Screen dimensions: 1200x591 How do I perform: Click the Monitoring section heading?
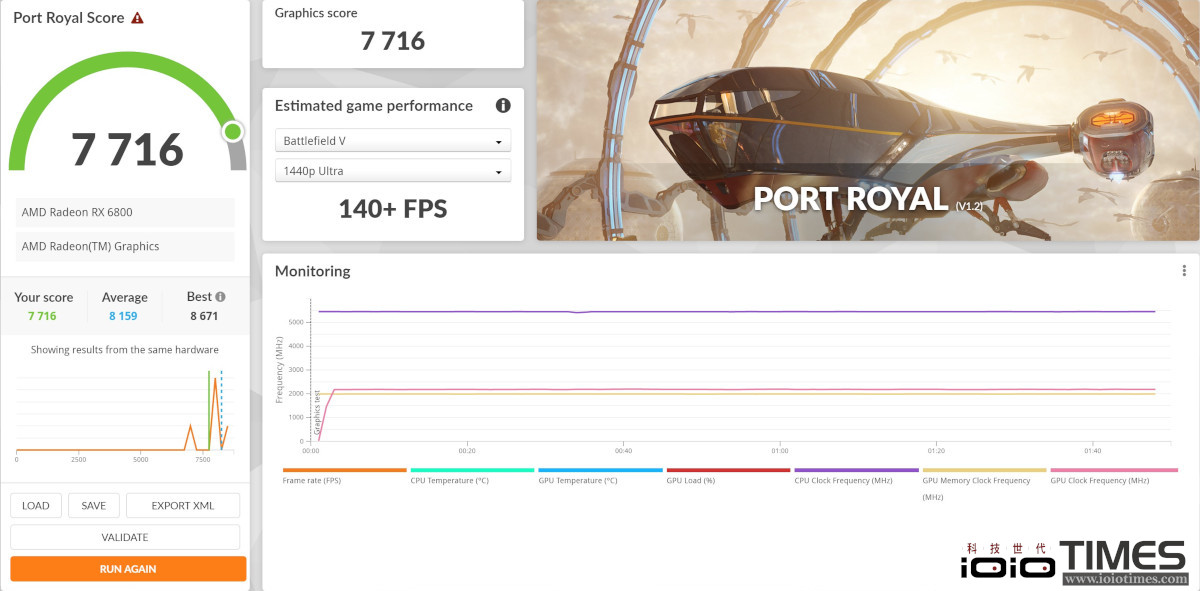pyautogui.click(x=313, y=271)
